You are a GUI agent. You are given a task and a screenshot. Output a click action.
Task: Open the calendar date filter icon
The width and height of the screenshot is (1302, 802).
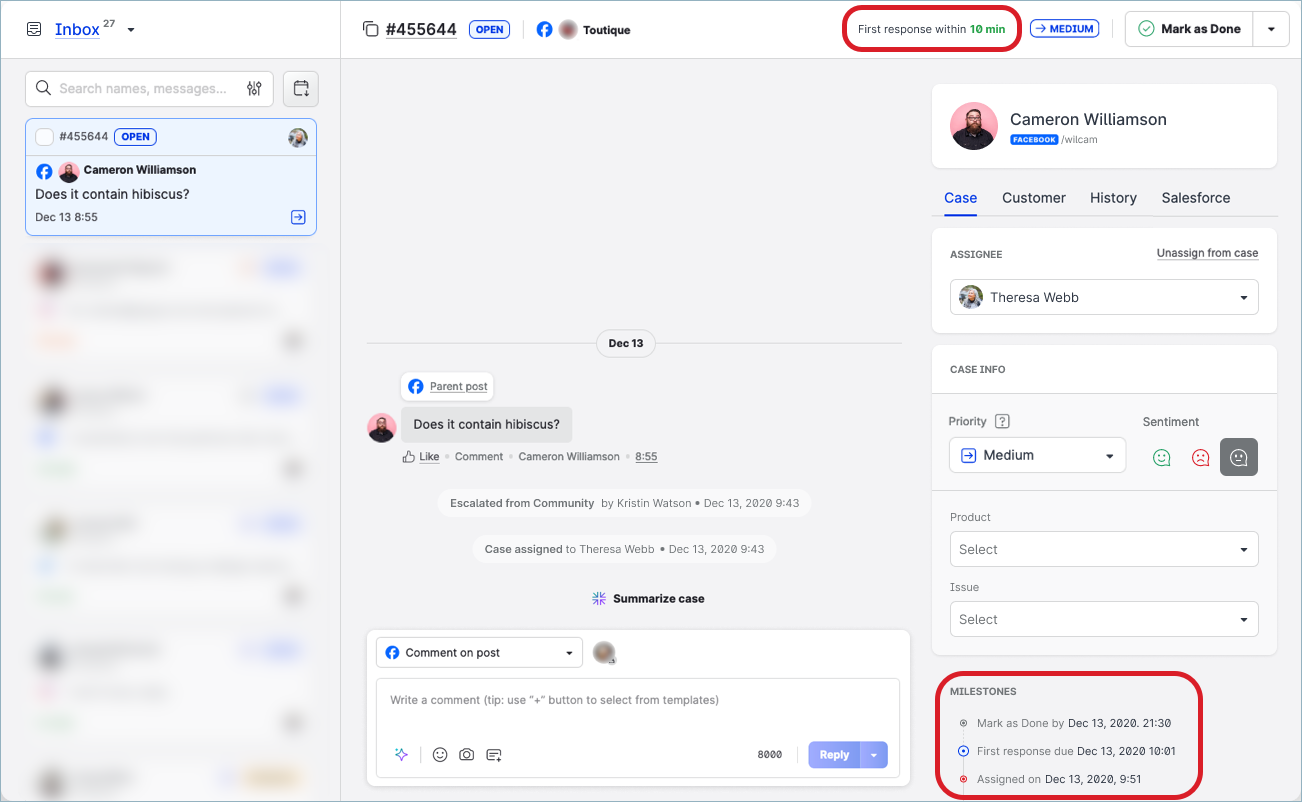pyautogui.click(x=301, y=88)
